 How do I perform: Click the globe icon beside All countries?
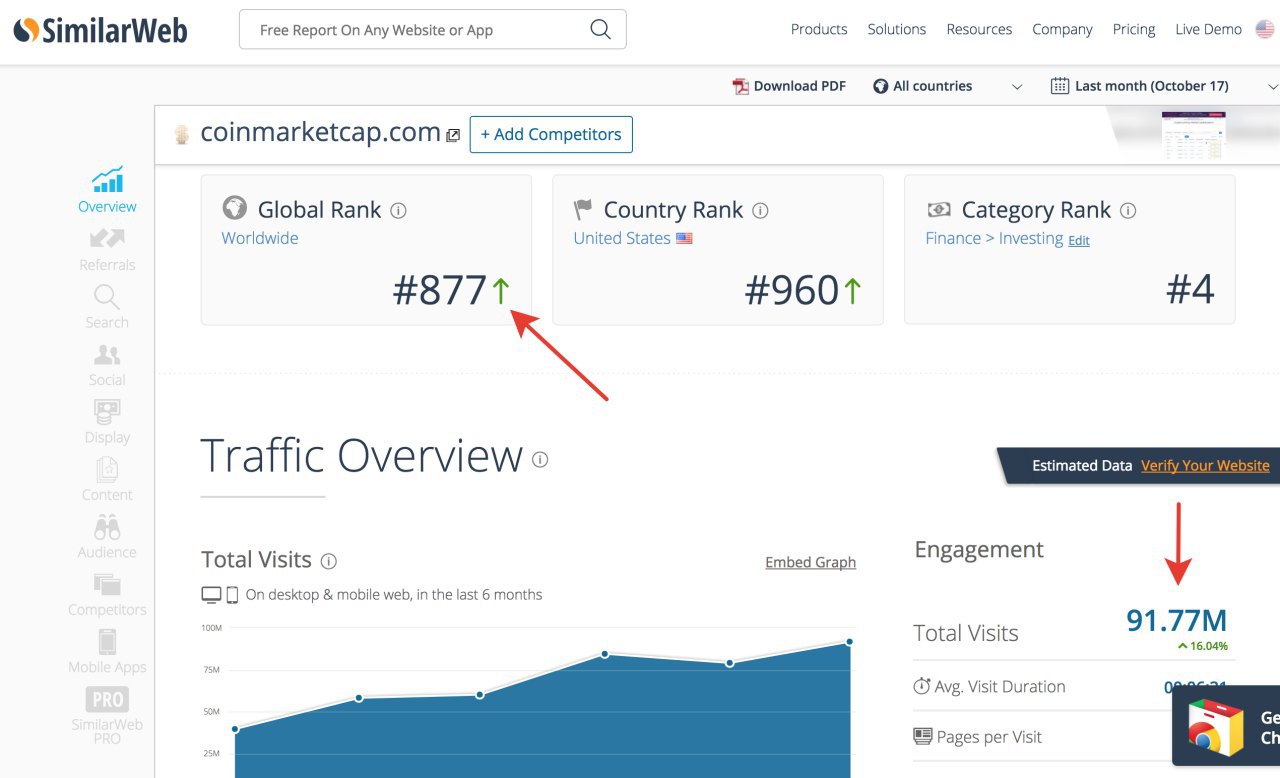(x=881, y=86)
